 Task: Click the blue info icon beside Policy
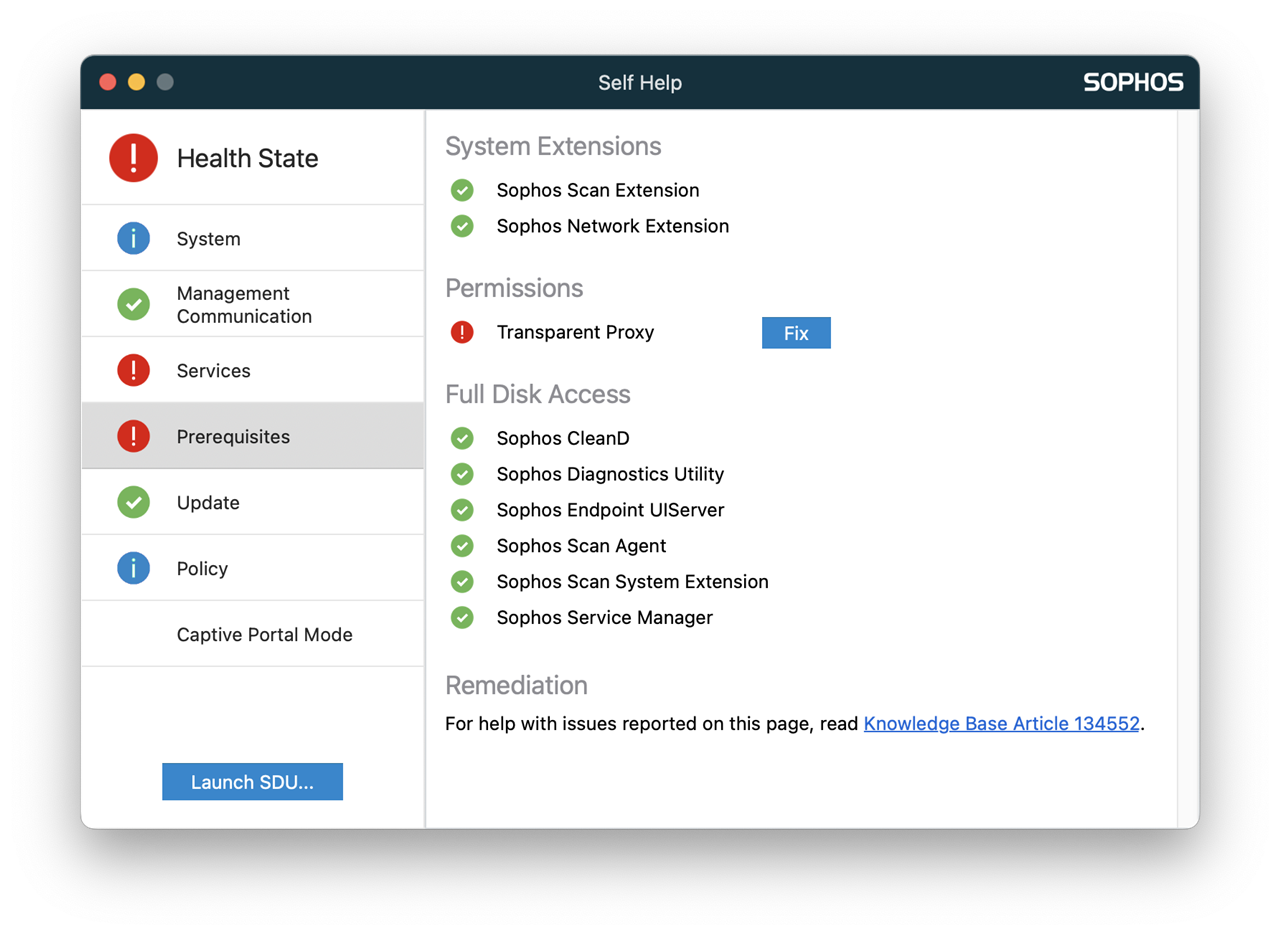[x=134, y=568]
